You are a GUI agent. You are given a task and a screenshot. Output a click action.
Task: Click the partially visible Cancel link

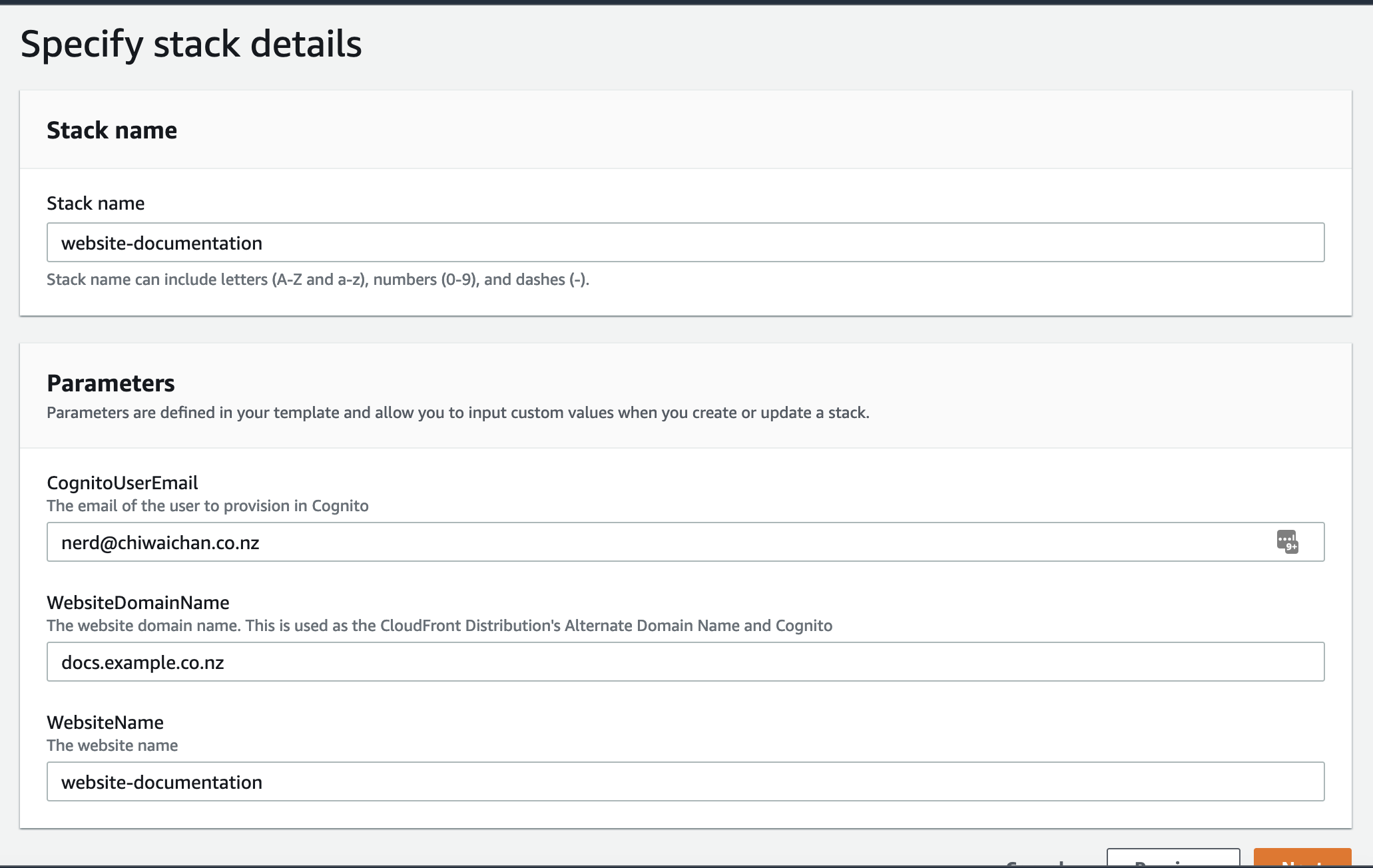click(x=1037, y=863)
